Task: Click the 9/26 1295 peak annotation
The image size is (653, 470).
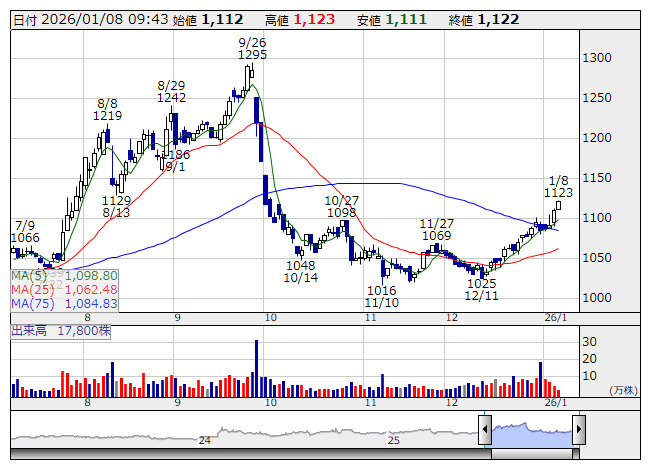Action: (252, 48)
